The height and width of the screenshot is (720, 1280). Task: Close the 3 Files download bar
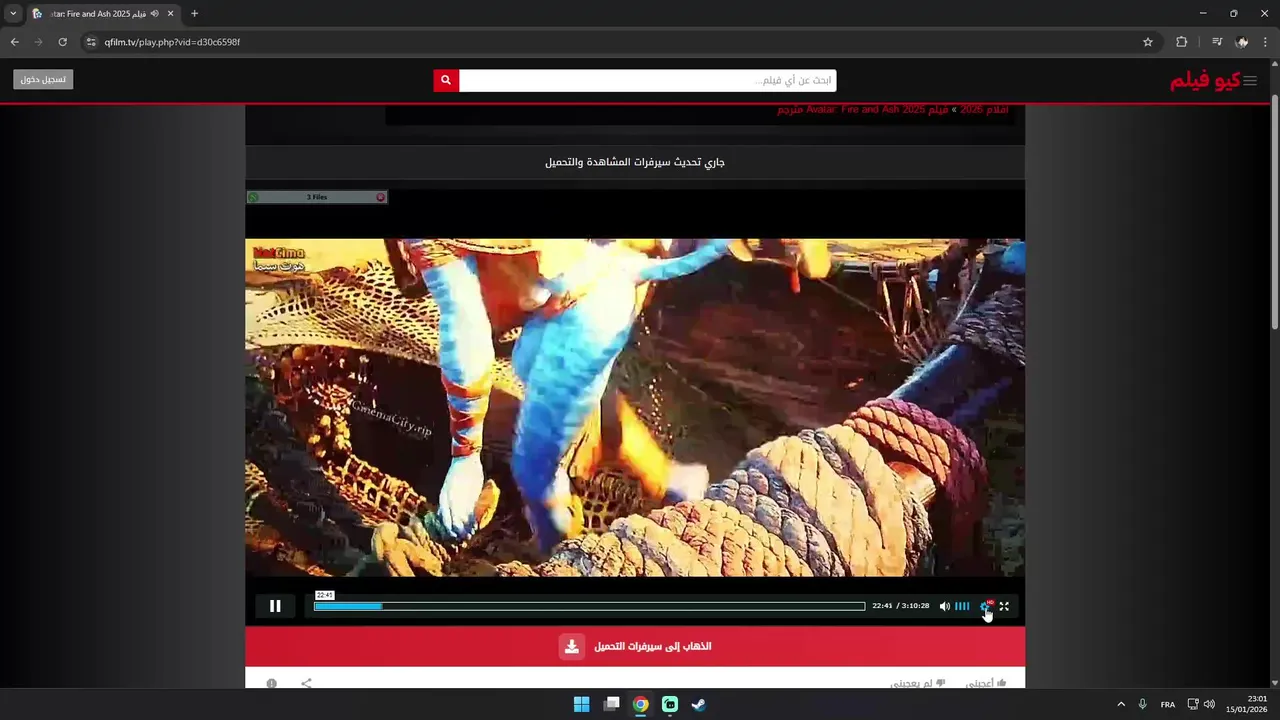pos(380,197)
